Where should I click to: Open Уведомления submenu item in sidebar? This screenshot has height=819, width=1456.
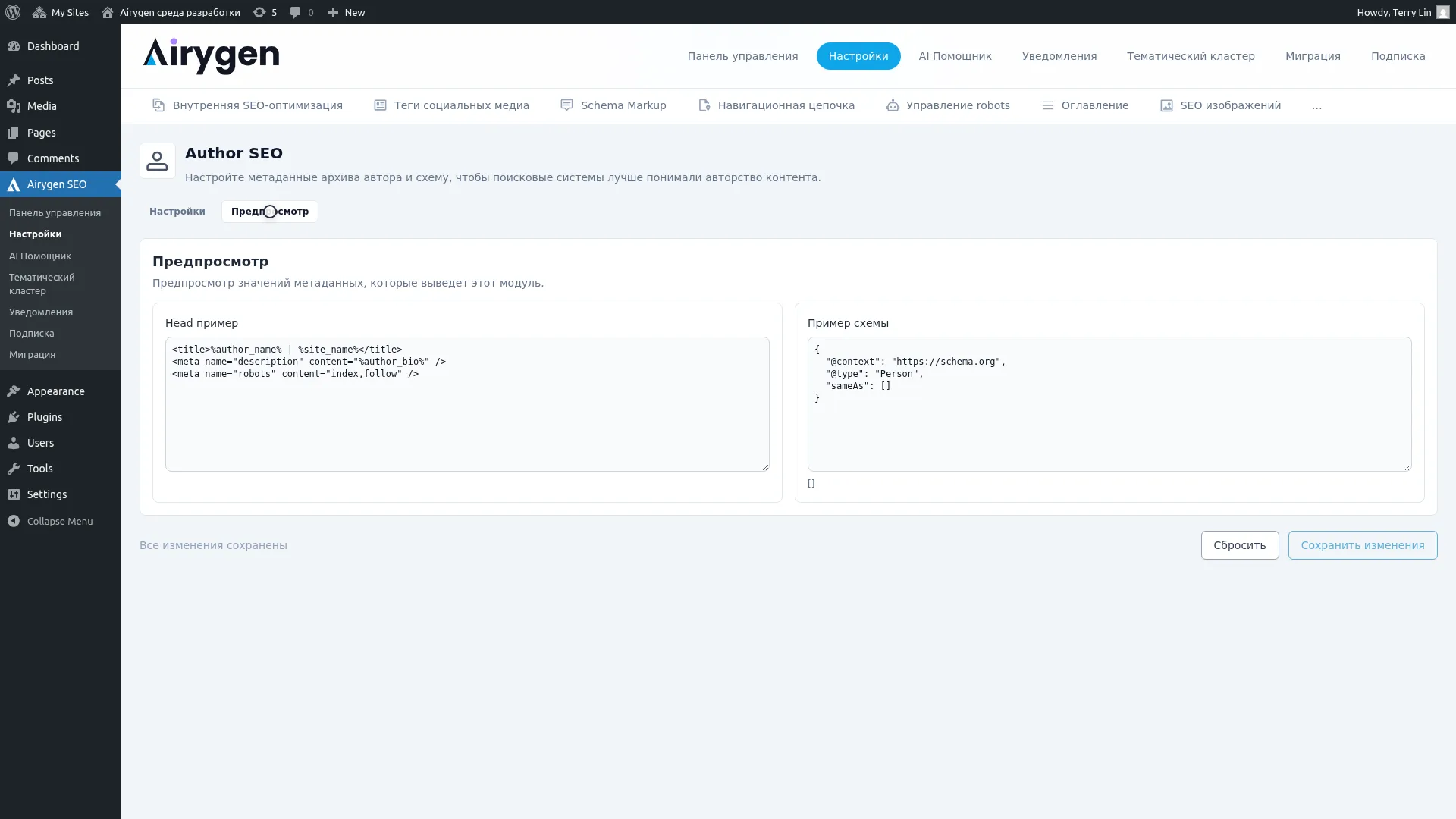pos(41,312)
